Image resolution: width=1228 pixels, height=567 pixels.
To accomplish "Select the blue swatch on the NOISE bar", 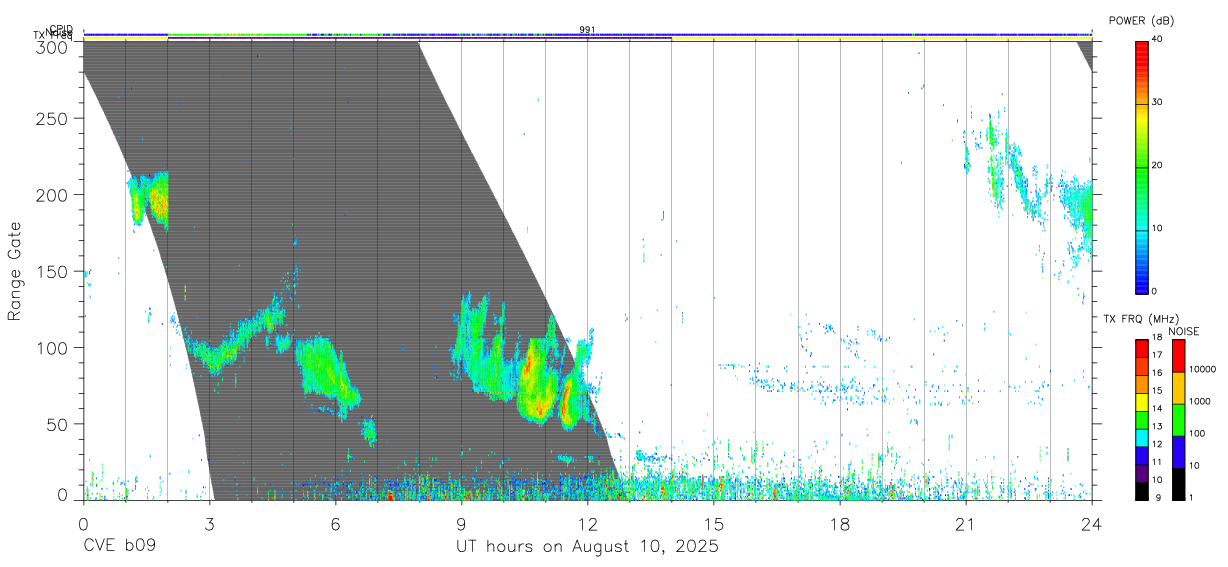I will (x=1178, y=451).
